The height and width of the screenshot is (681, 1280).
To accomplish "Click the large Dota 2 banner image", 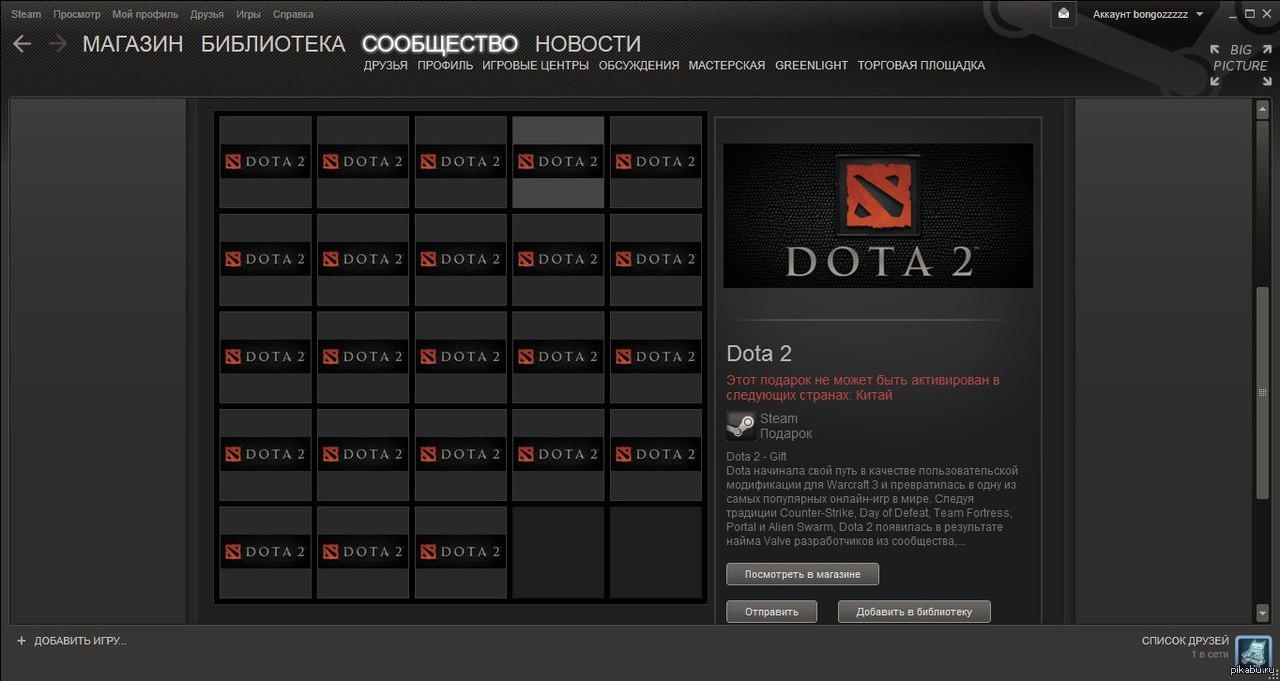I will [x=878, y=215].
